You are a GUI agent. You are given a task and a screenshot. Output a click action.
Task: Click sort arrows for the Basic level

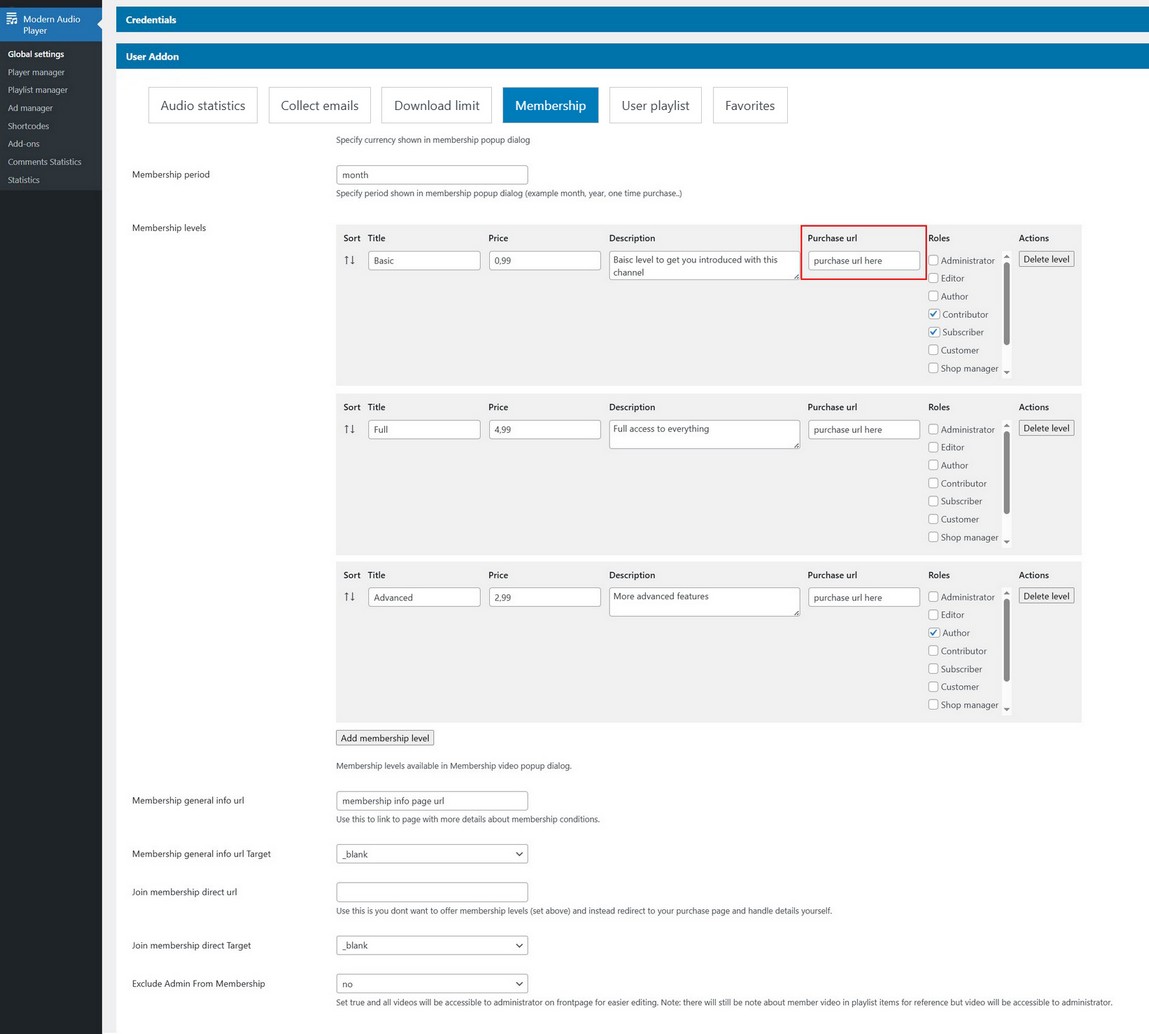coord(349,260)
